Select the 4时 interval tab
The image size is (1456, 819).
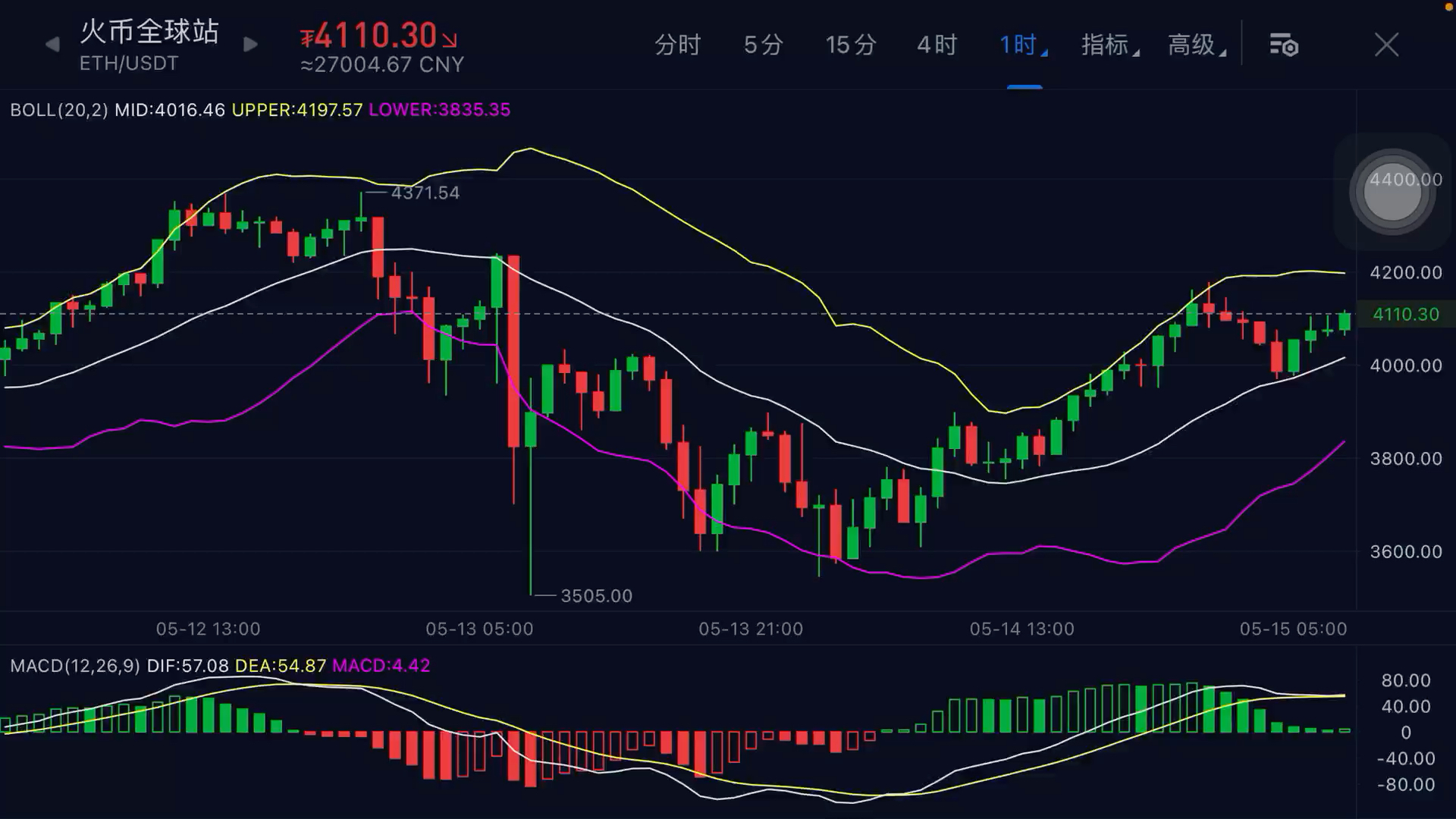(x=937, y=45)
